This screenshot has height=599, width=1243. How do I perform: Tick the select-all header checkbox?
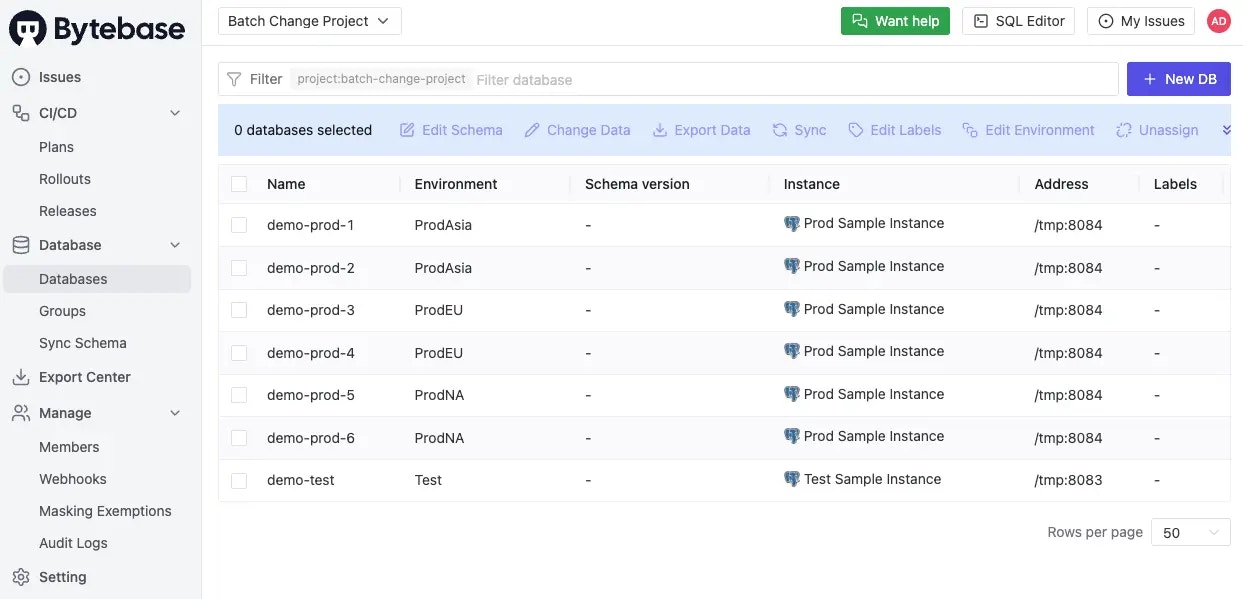click(239, 184)
